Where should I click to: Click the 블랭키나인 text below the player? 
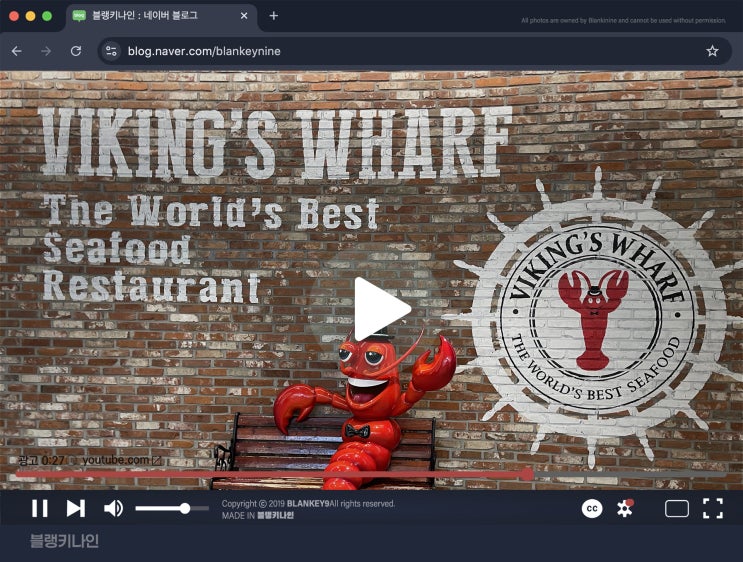[64, 541]
